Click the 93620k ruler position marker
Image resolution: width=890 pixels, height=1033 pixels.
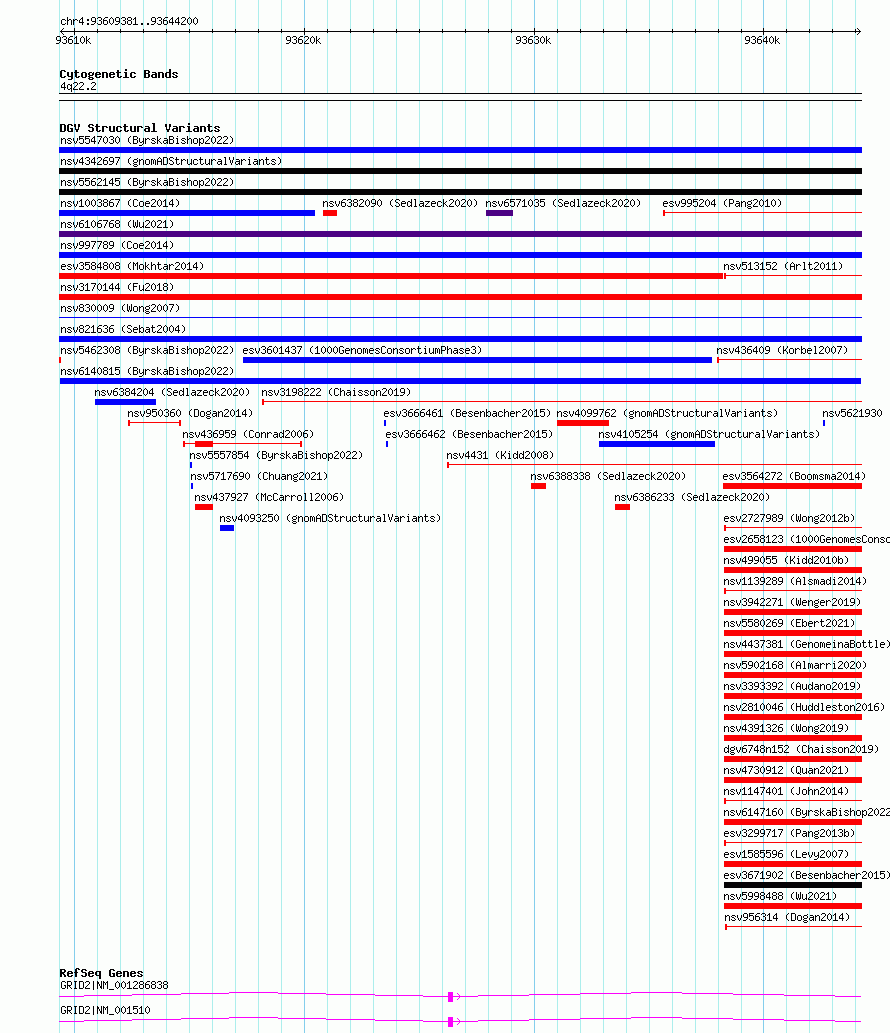304,41
